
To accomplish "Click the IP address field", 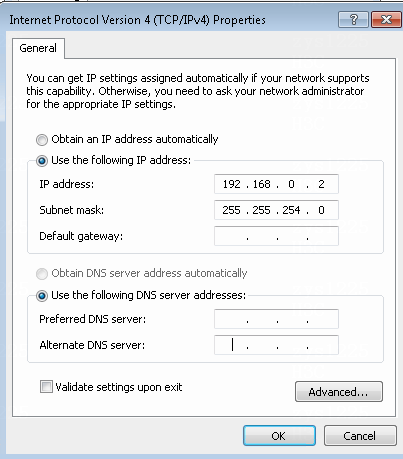I will [276, 184].
